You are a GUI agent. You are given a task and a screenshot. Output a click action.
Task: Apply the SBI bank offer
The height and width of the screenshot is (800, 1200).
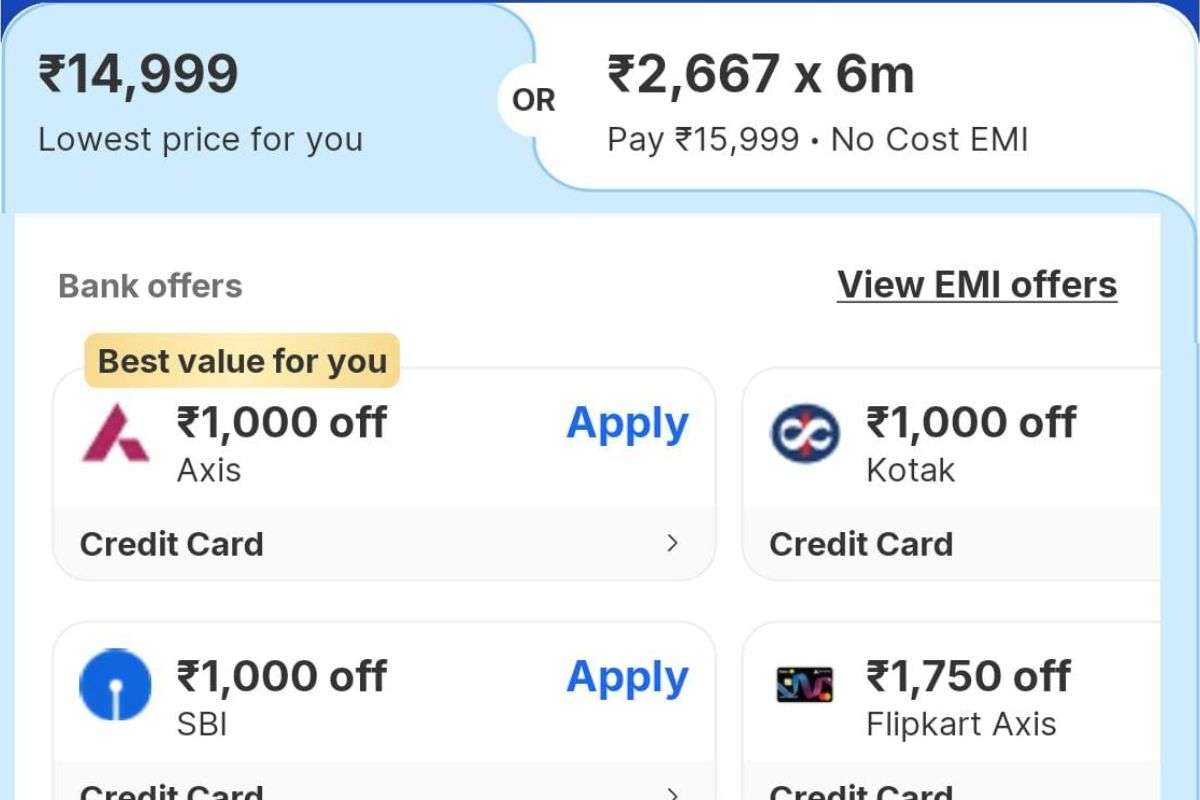(x=626, y=677)
